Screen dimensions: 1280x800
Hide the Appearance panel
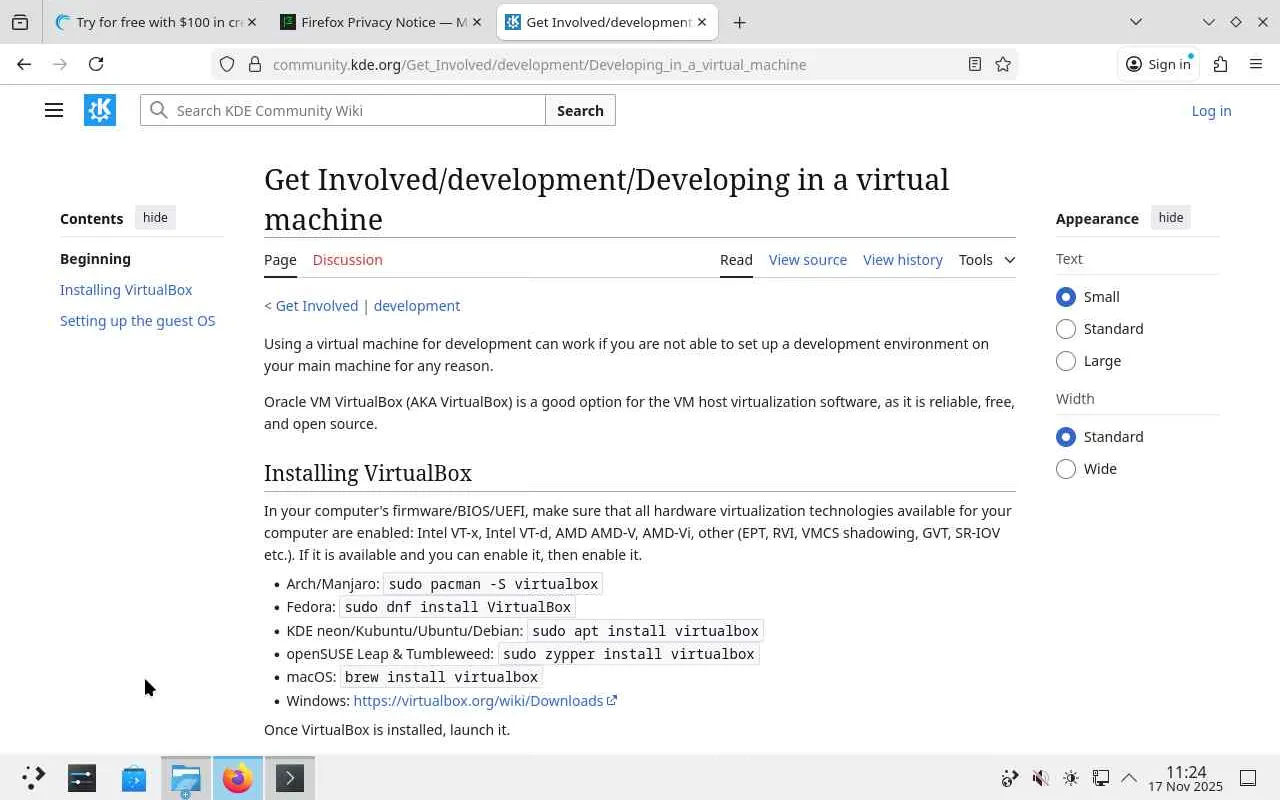pos(1171,218)
